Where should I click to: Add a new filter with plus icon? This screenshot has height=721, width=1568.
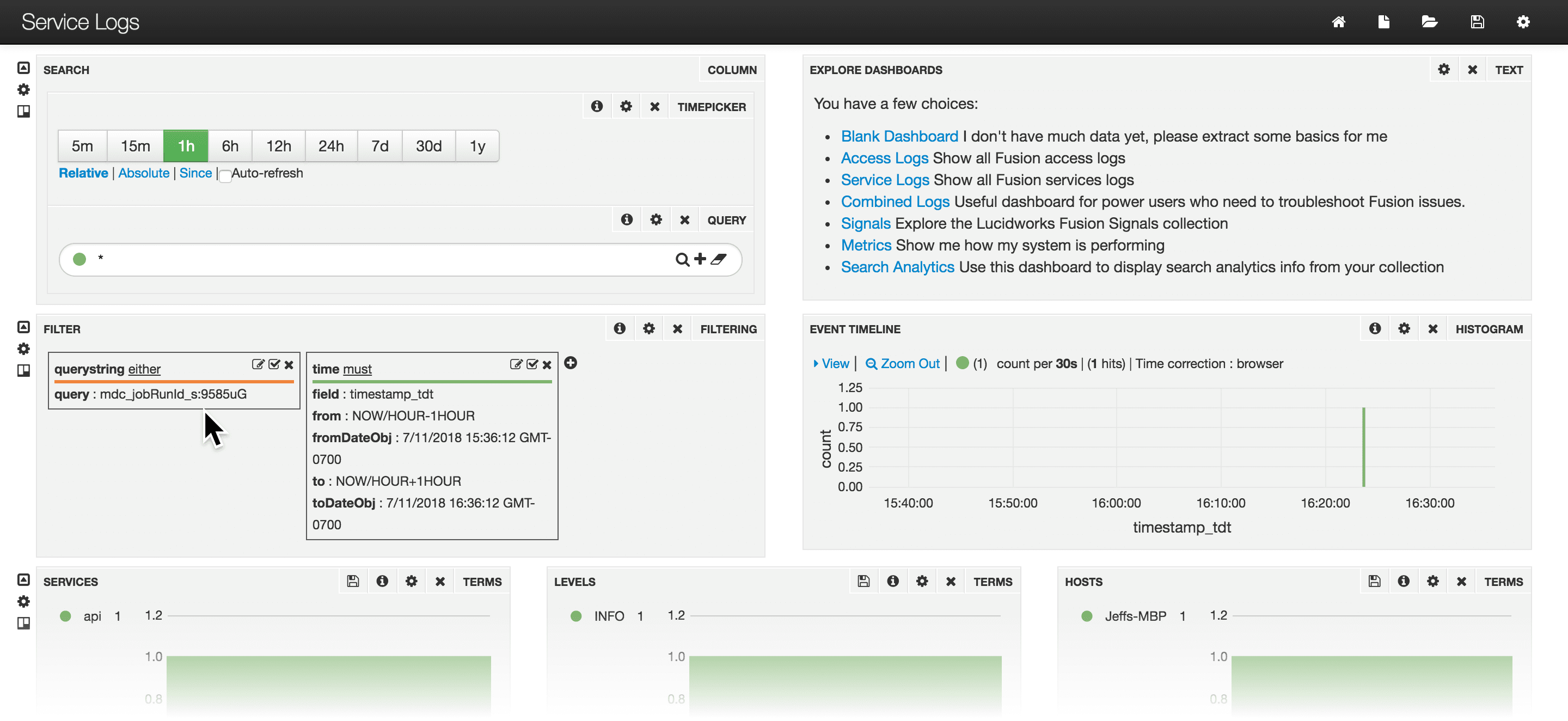point(571,363)
